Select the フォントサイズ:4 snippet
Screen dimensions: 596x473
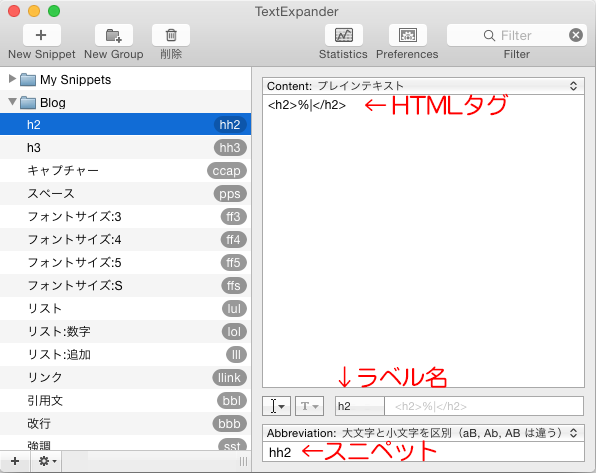pos(125,240)
